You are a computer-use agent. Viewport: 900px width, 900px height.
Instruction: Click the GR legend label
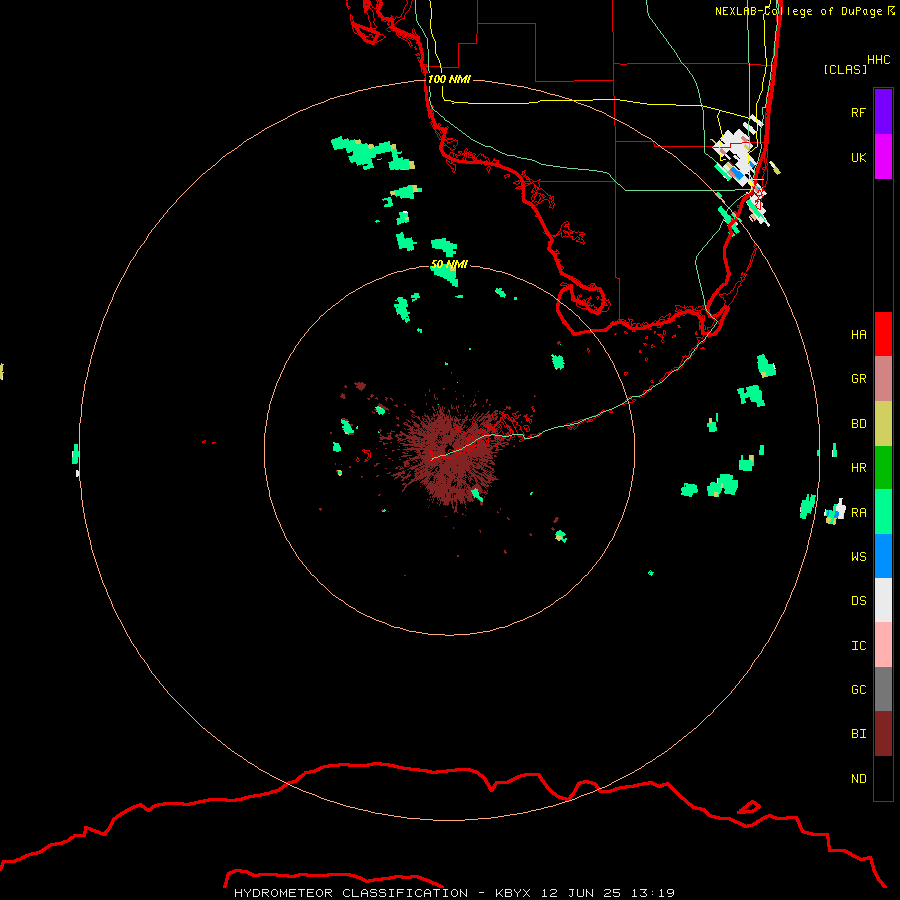(858, 379)
